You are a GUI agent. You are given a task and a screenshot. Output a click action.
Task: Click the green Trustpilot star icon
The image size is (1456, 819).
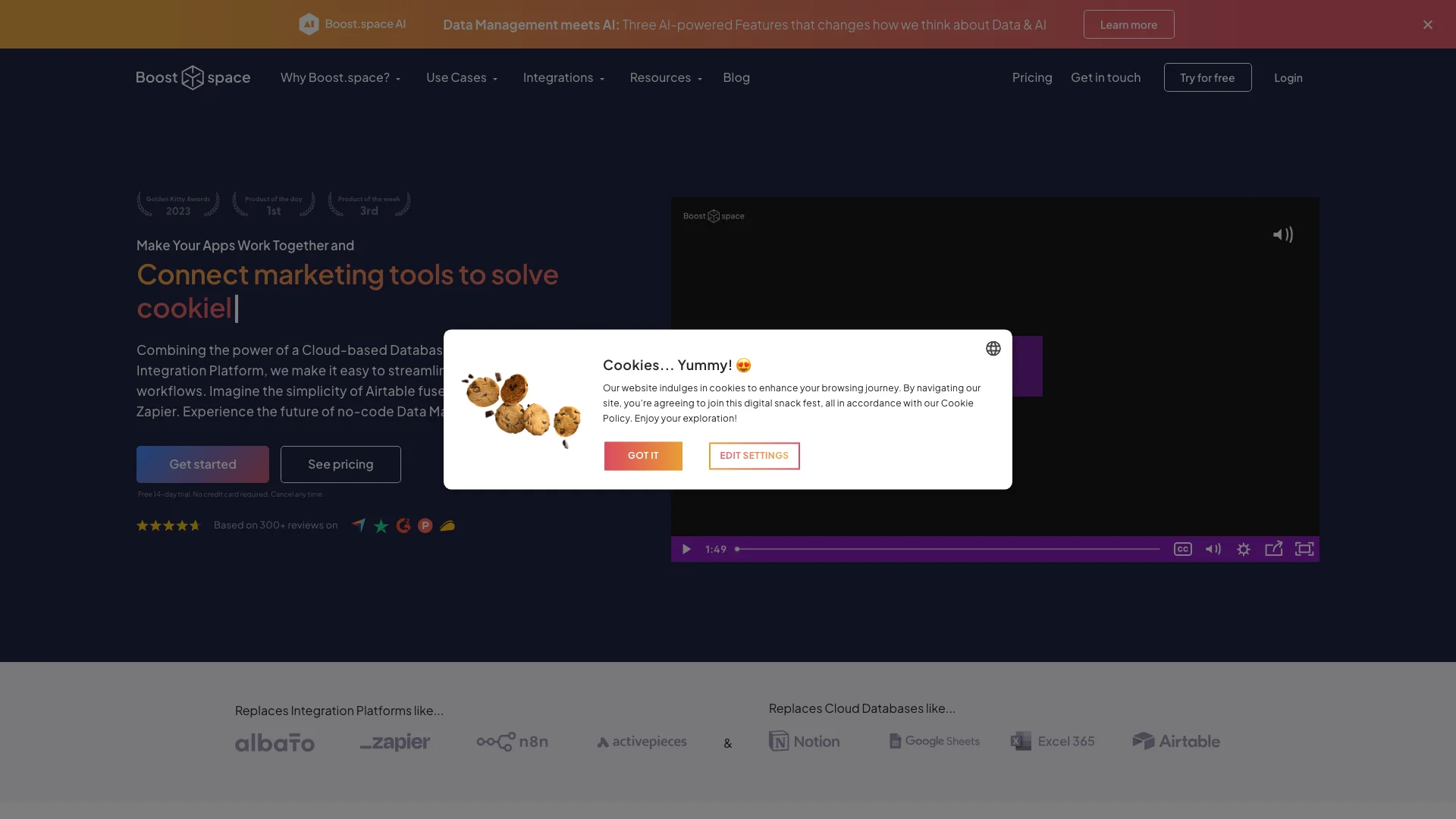pyautogui.click(x=381, y=526)
